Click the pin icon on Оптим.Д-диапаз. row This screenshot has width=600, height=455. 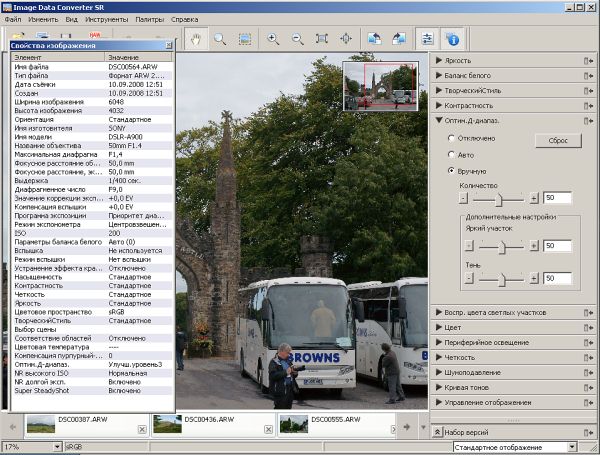coord(589,121)
